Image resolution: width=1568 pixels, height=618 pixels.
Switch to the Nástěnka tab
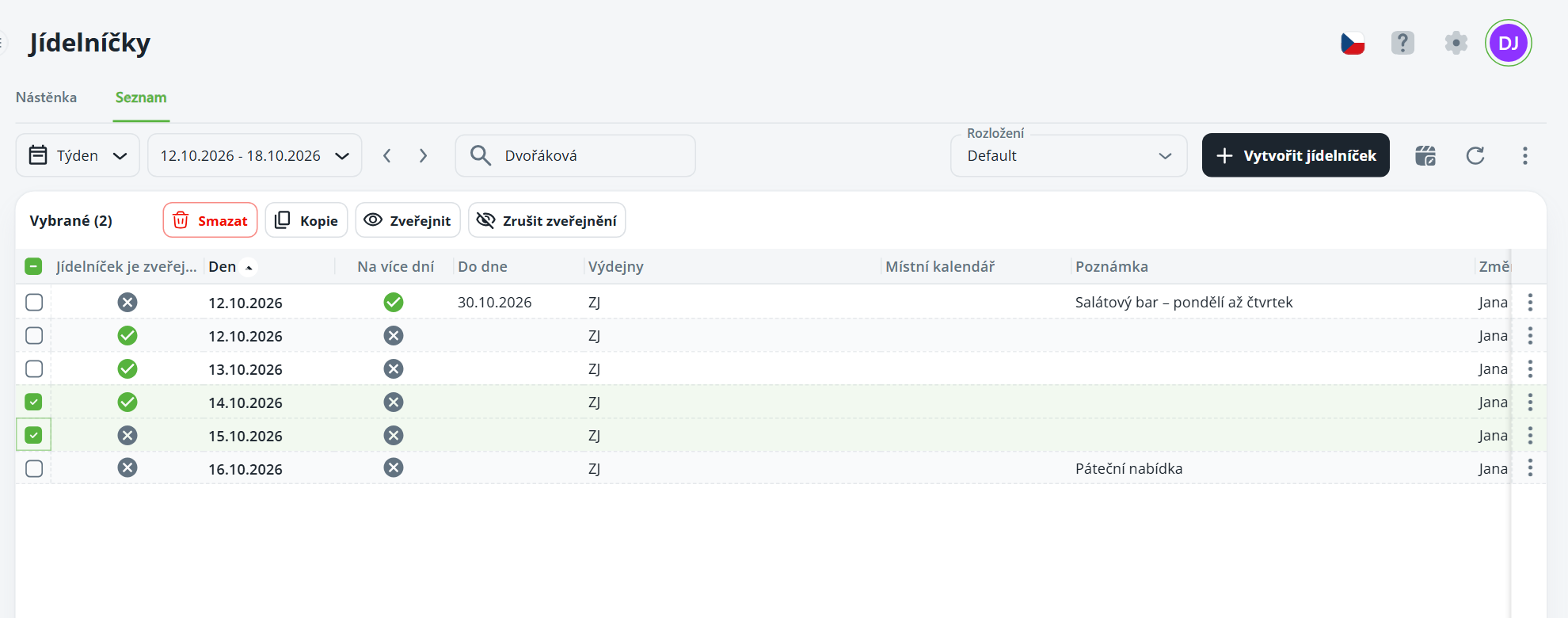[x=47, y=97]
